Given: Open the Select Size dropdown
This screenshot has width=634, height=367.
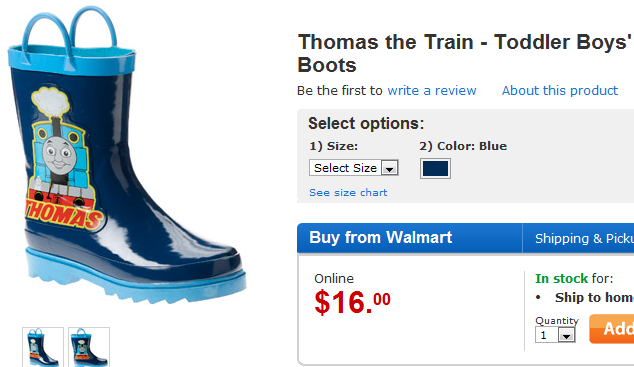Looking at the screenshot, I should (354, 168).
